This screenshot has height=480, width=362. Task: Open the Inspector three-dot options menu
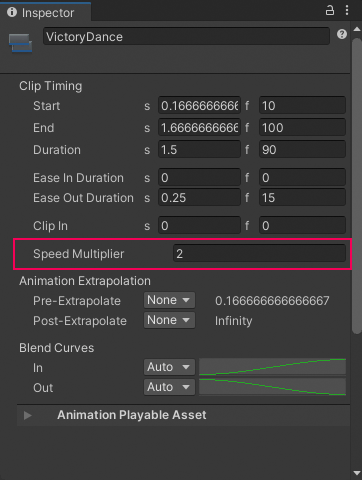tap(347, 11)
